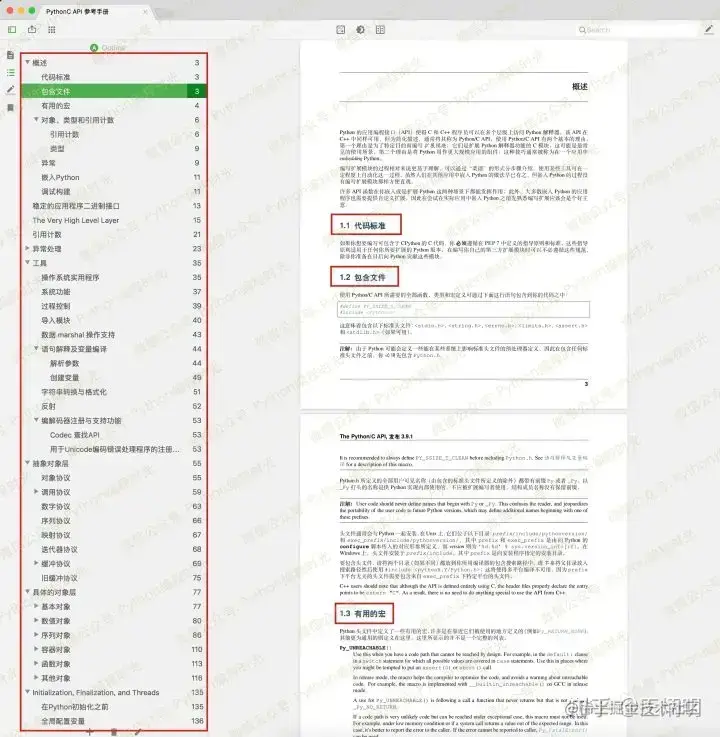Image resolution: width=720 pixels, height=737 pixels.
Task: Expand the 基本对象 outline node
Action: (x=36, y=606)
